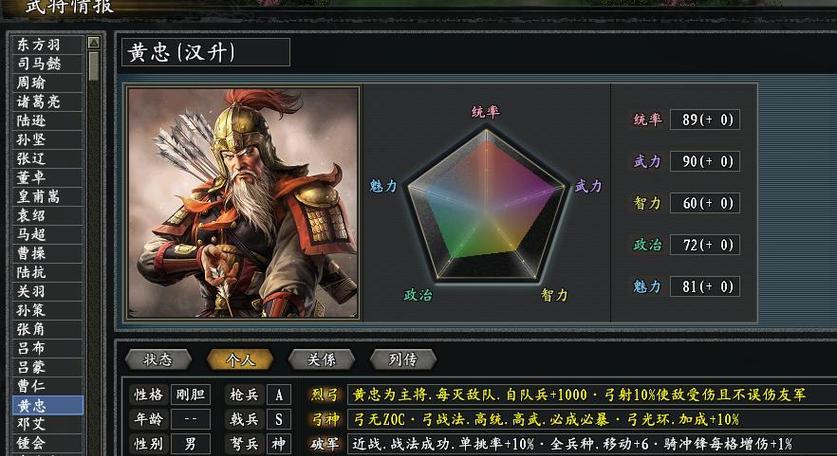Click the scroll-up arrow in officer list
The image size is (837, 456).
point(93,43)
